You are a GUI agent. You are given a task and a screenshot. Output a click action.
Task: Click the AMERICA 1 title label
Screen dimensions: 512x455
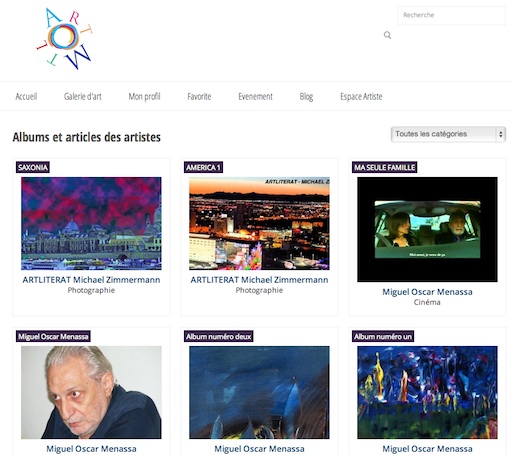coord(203,167)
